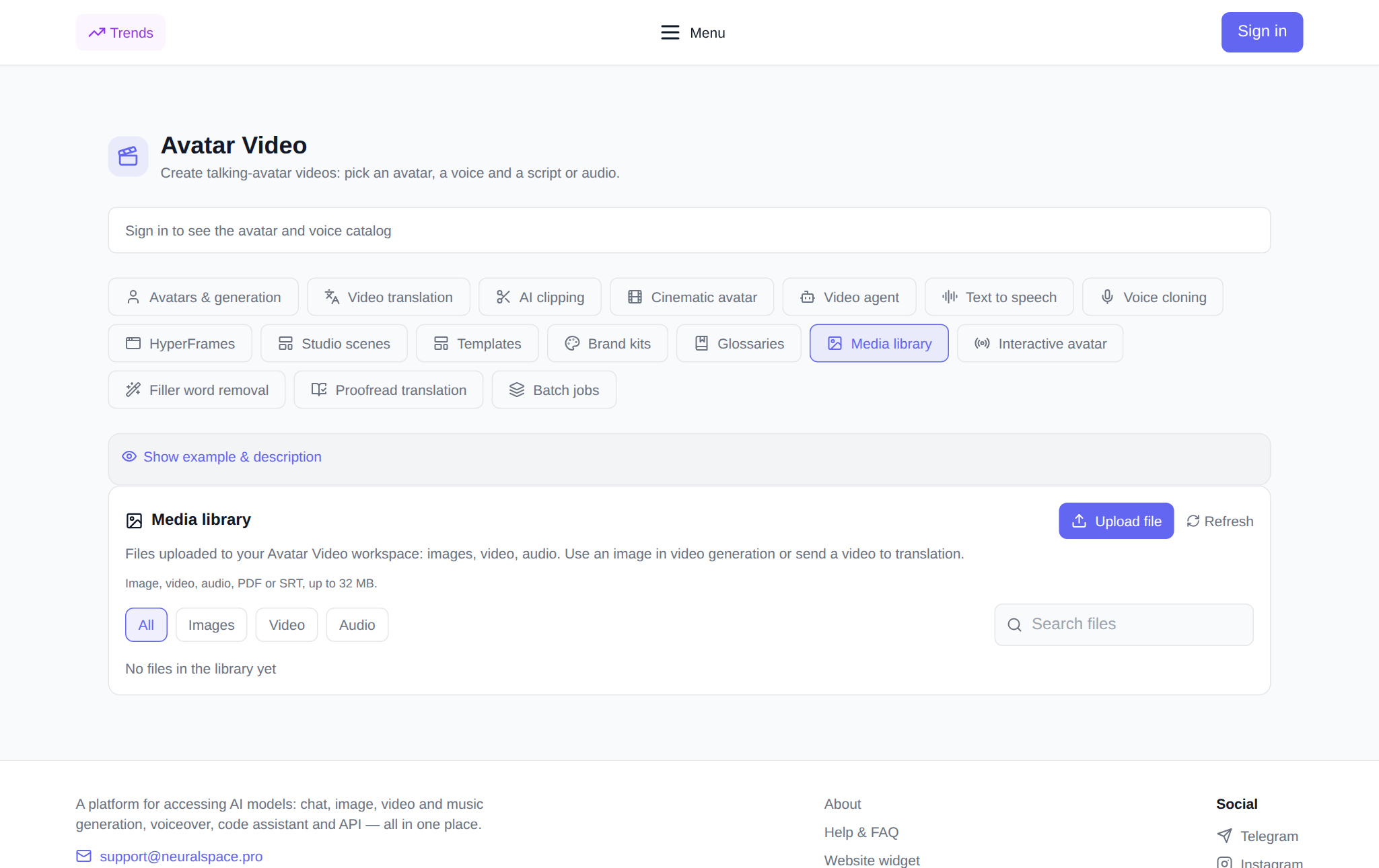1379x868 pixels.
Task: Open Batch jobs layers icon
Action: pyautogui.click(x=516, y=390)
